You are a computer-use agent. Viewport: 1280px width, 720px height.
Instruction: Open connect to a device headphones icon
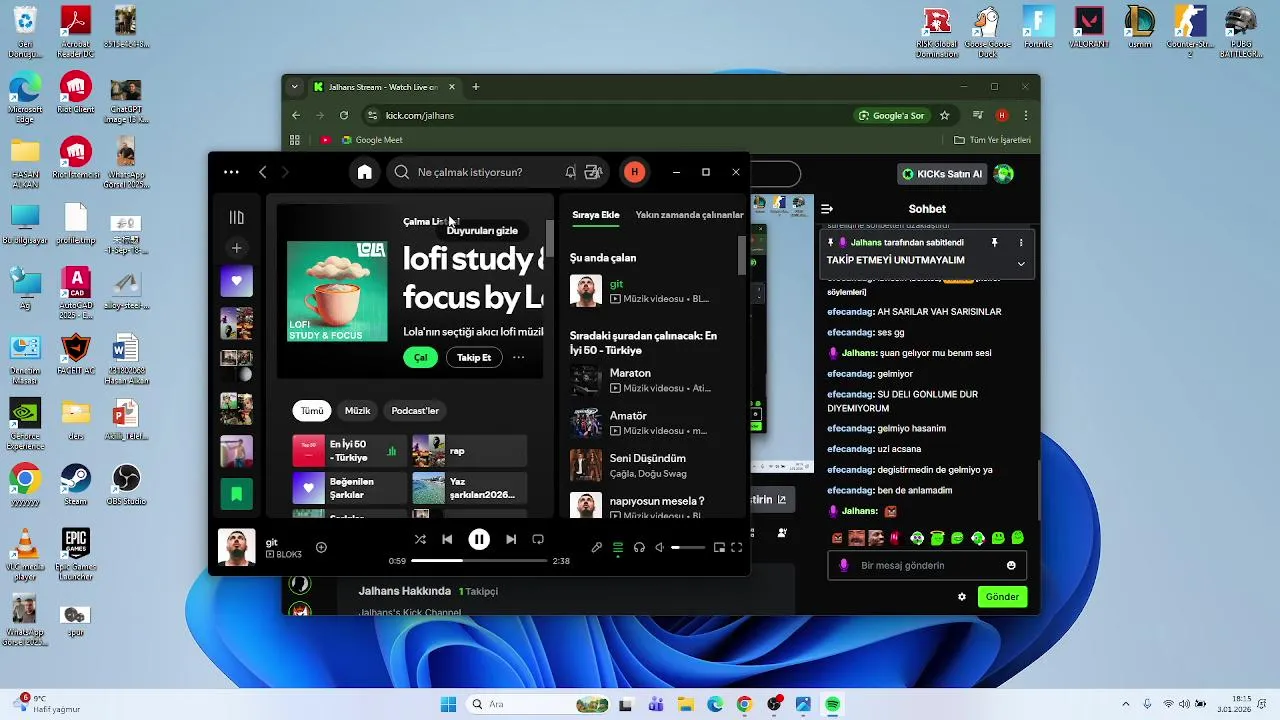click(639, 547)
